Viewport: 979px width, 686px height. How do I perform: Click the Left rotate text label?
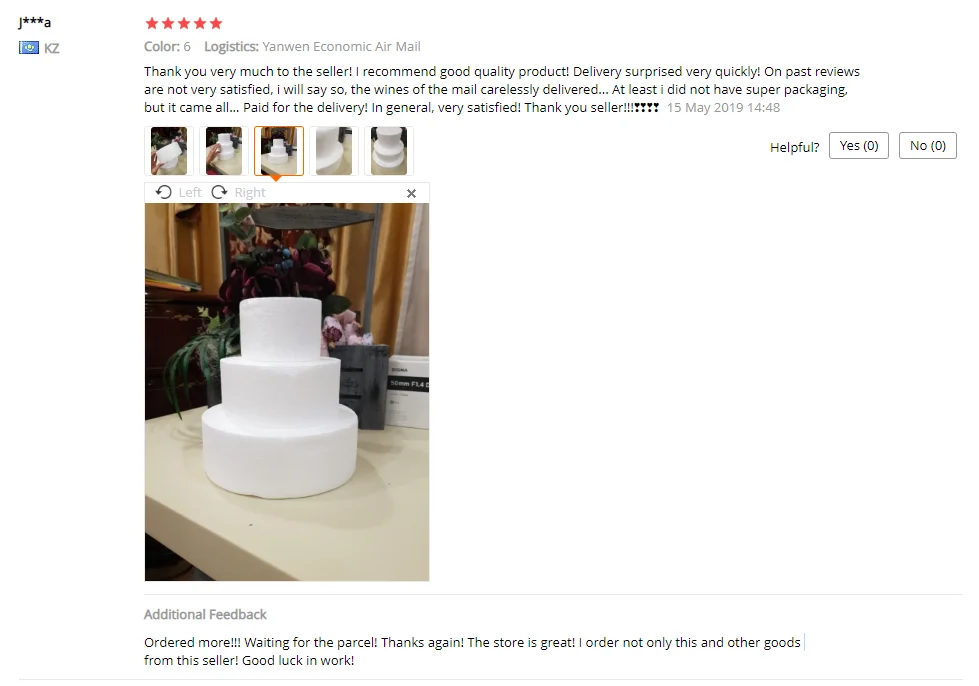(190, 192)
